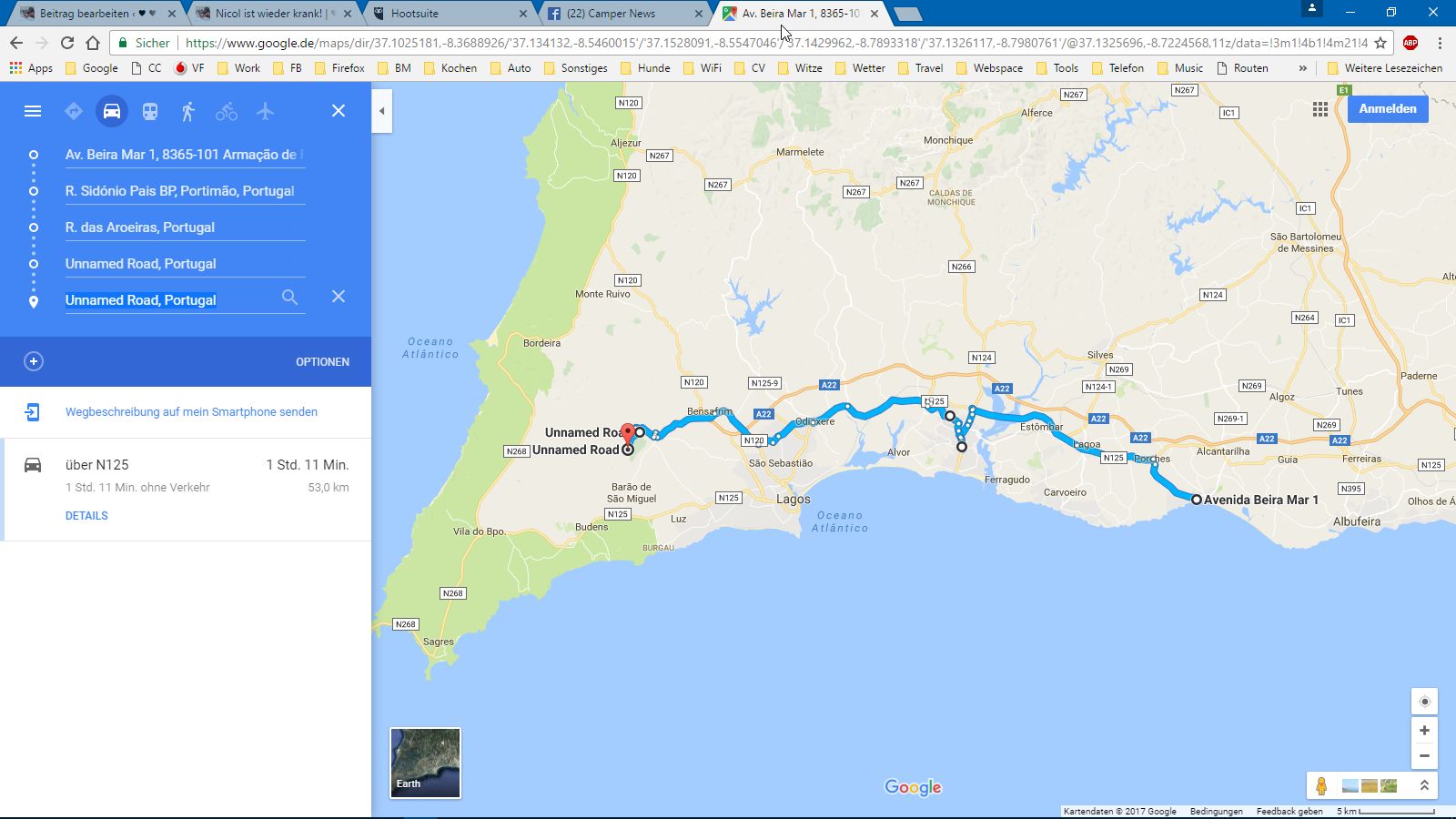Image resolution: width=1456 pixels, height=819 pixels.
Task: Open Chrome three-dot menu
Action: click(x=1440, y=43)
